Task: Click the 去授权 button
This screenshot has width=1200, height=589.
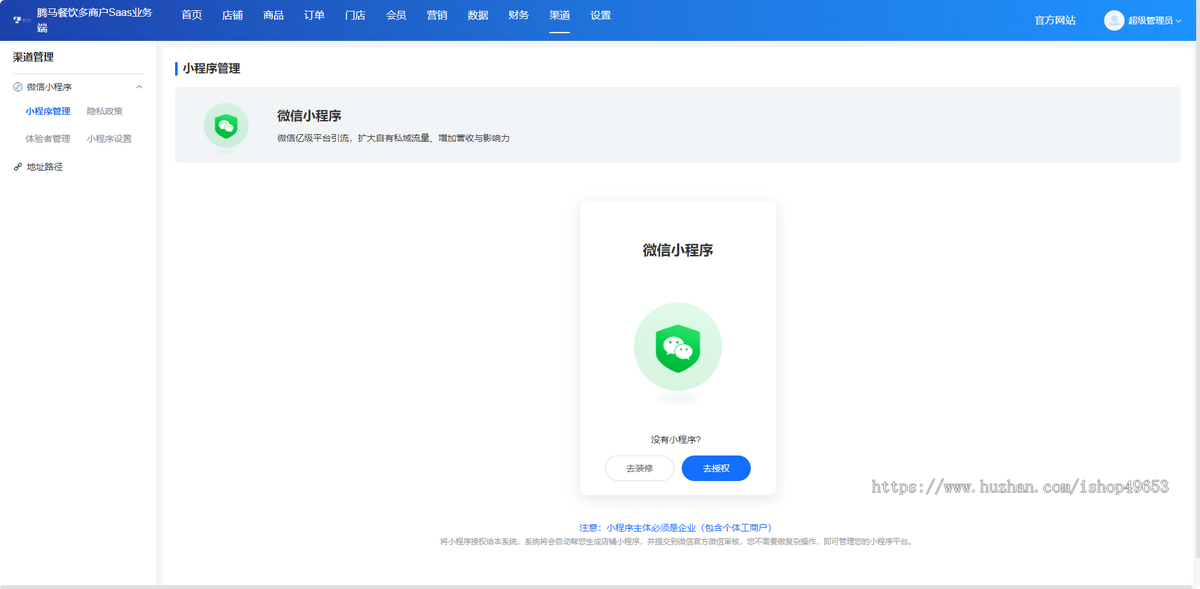Action: (716, 468)
